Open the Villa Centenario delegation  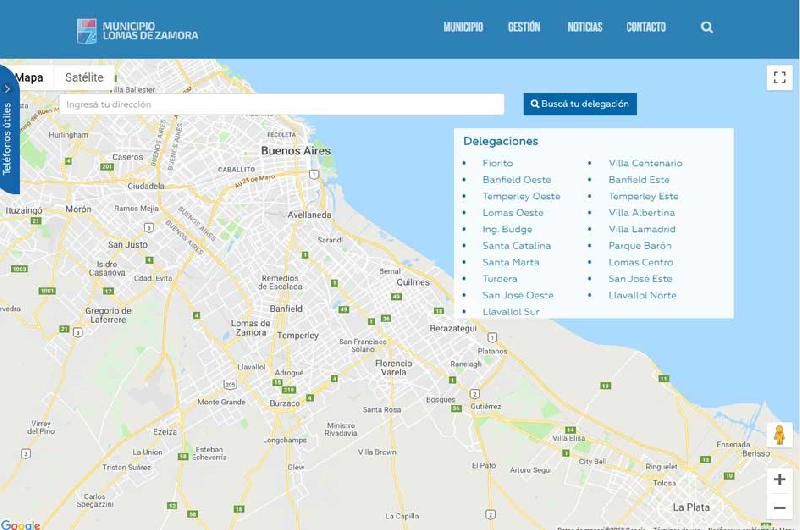[645, 163]
